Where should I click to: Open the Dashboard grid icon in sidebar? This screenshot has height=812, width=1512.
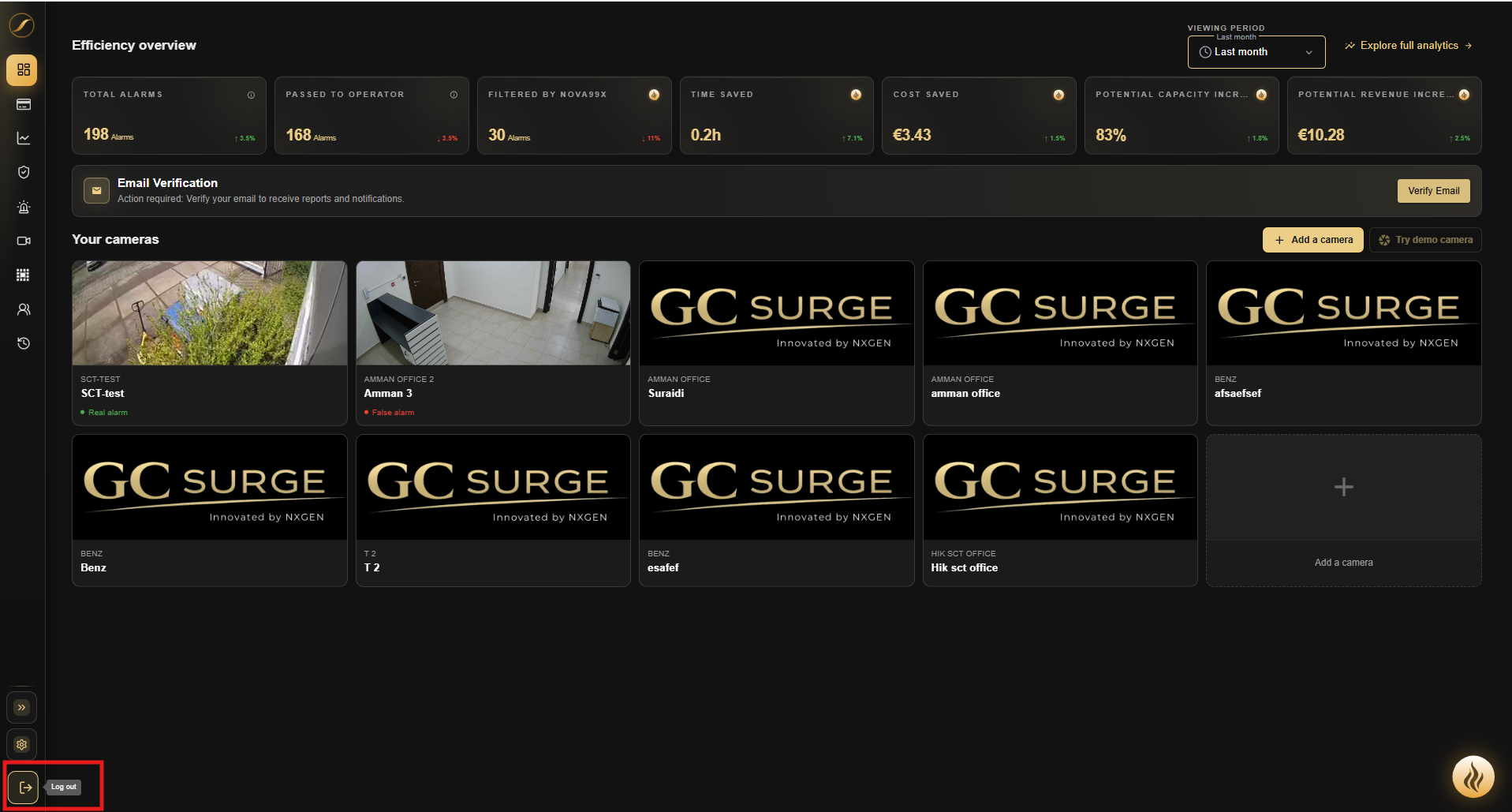(x=22, y=69)
